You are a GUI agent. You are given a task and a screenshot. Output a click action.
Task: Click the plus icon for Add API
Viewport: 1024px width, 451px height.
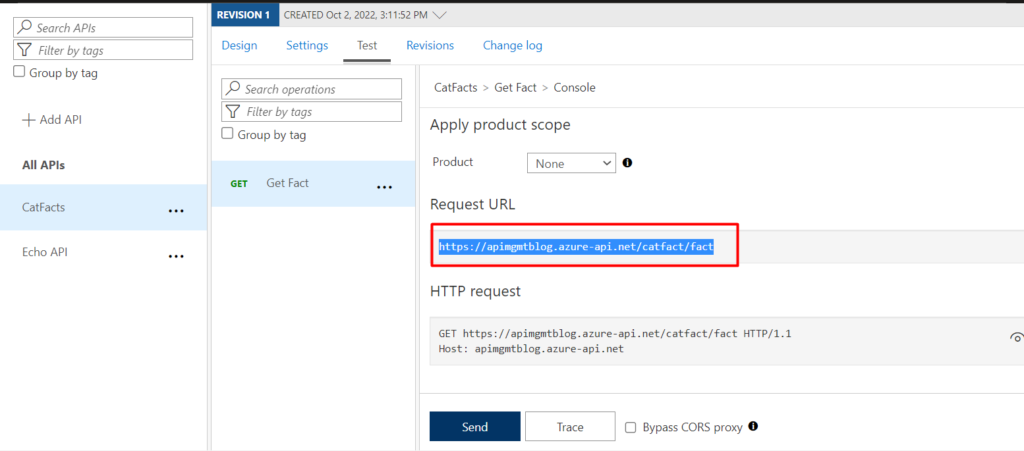coord(29,120)
